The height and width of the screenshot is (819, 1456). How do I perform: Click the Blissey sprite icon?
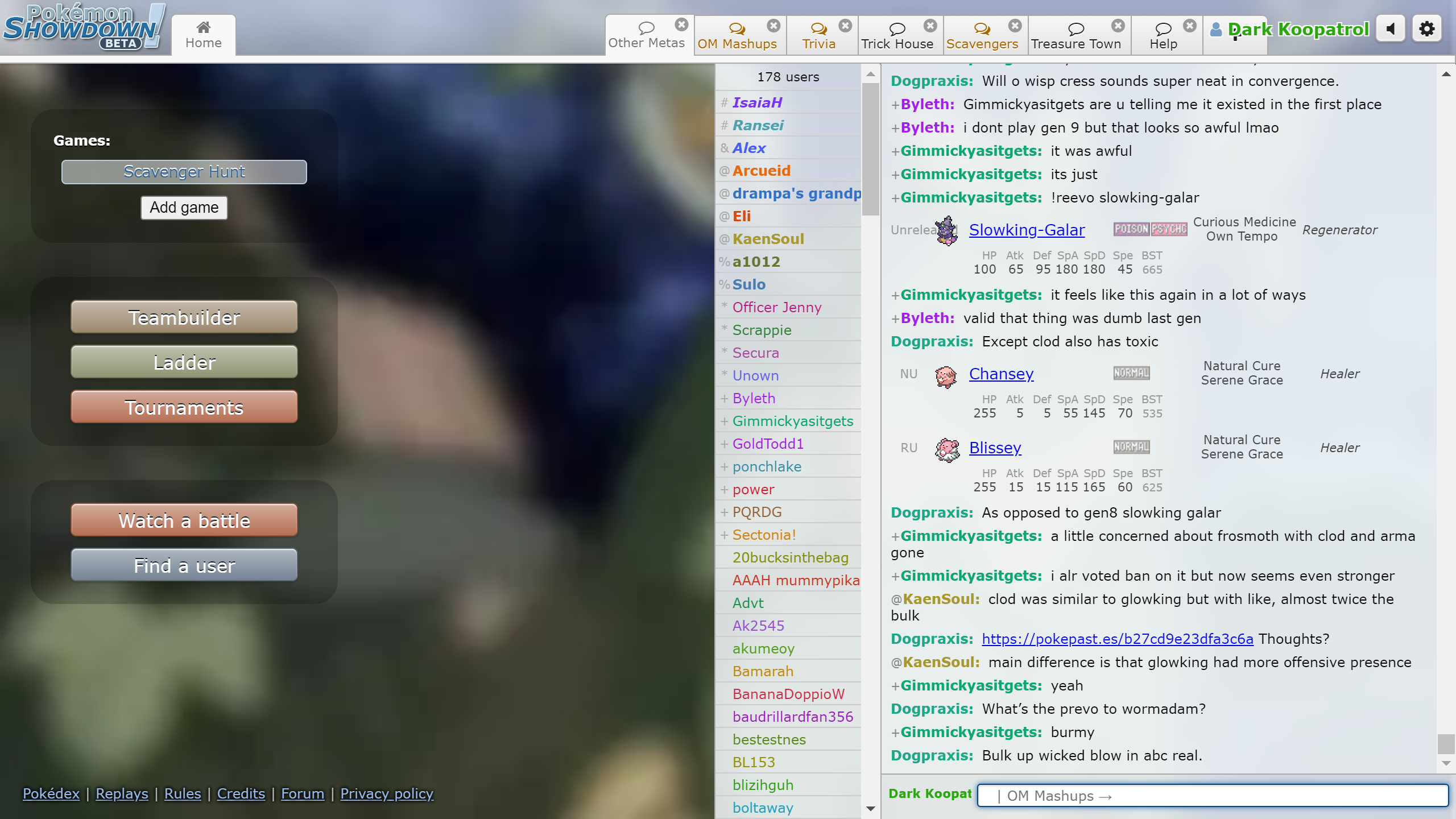point(947,449)
